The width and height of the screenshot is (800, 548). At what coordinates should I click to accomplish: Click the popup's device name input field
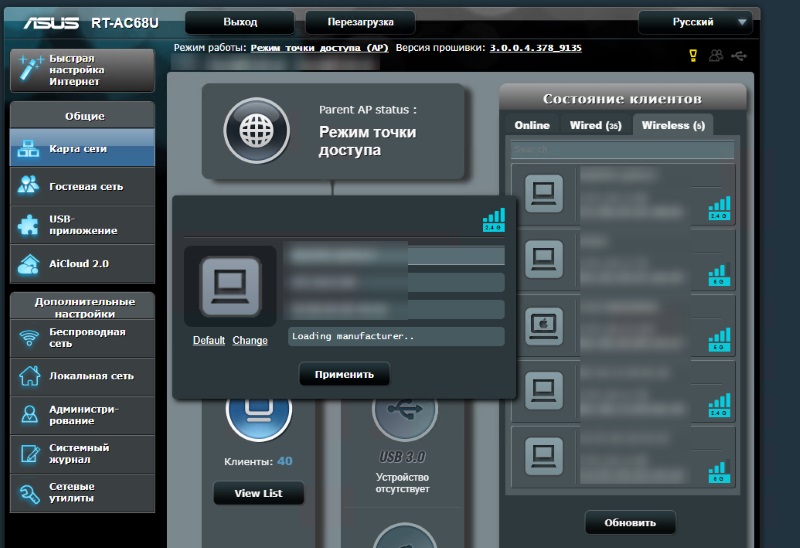click(396, 255)
